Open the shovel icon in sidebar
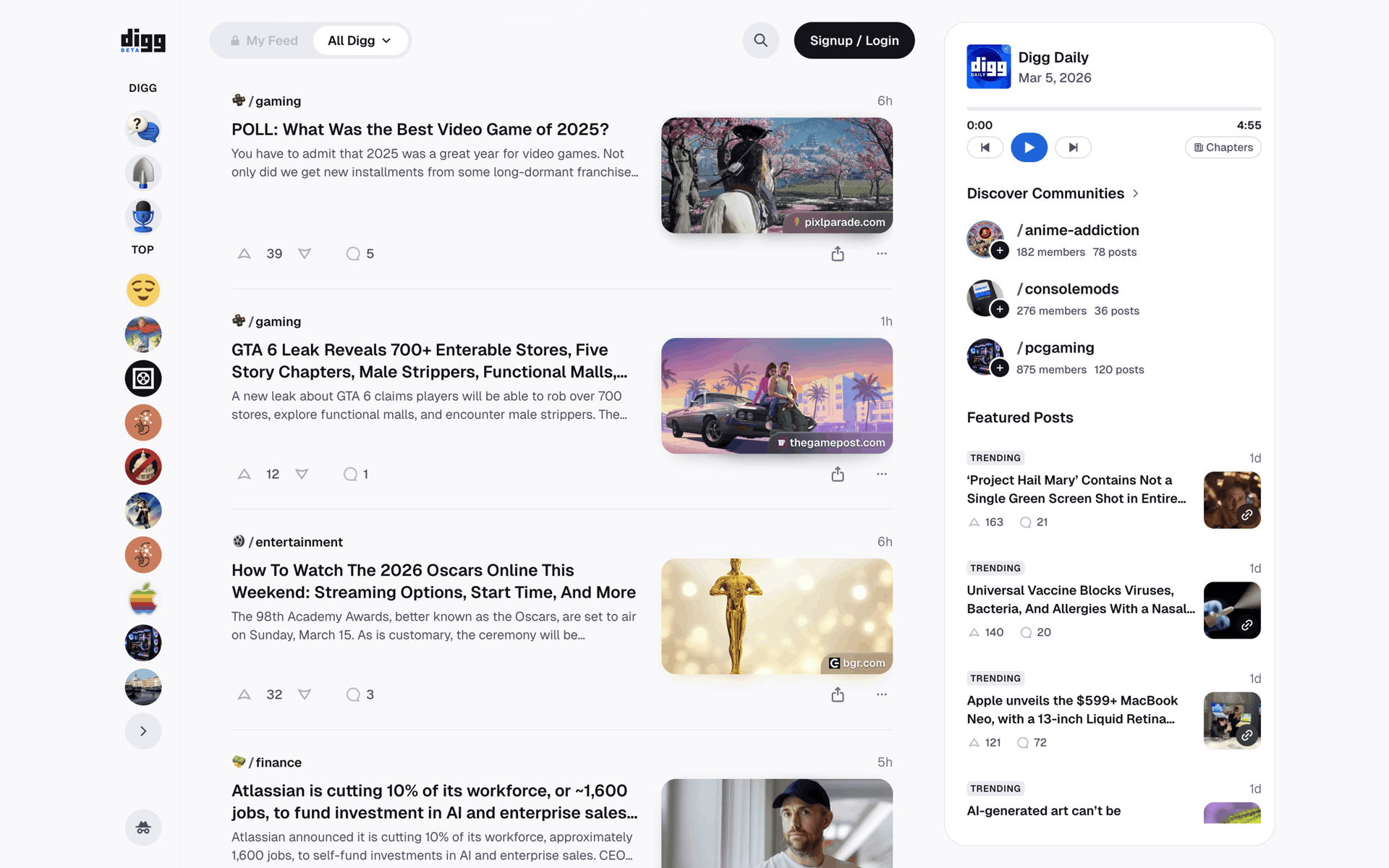 [x=143, y=173]
